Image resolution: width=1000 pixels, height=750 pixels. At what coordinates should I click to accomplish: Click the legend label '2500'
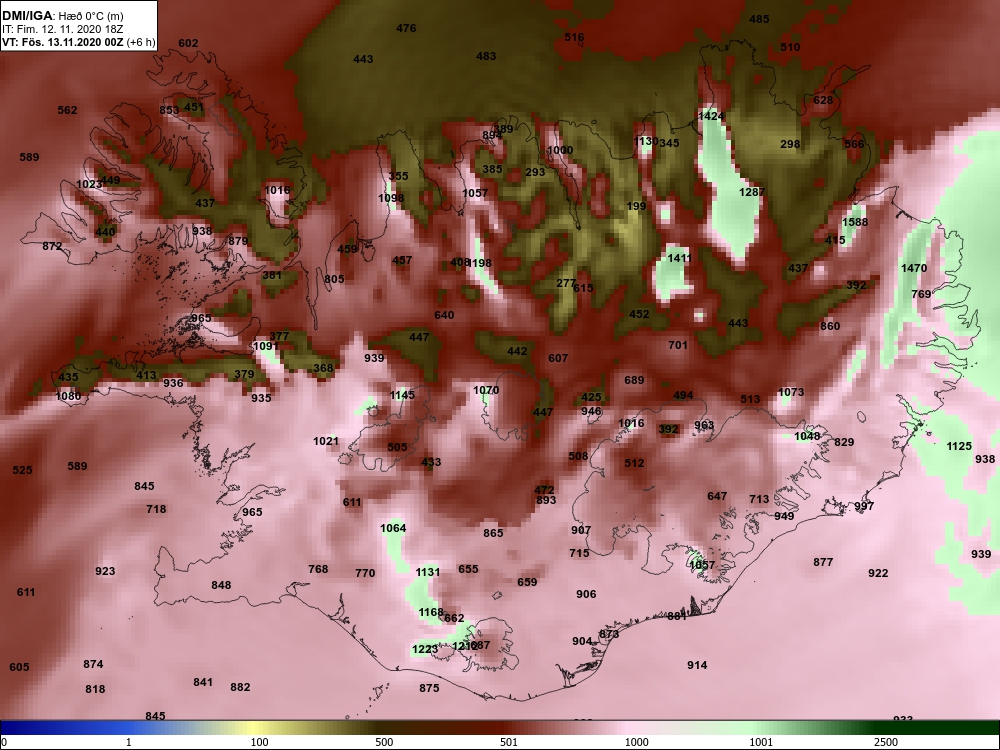[x=886, y=742]
